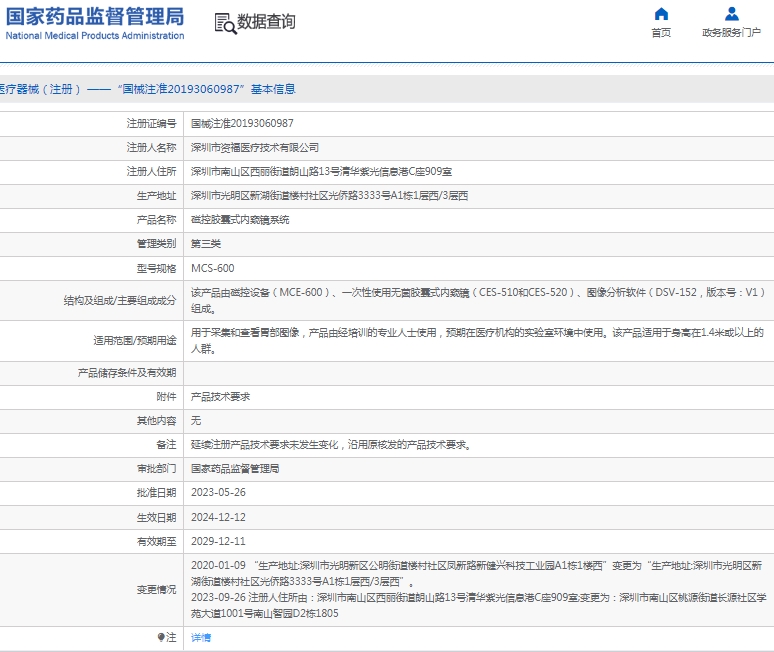The height and width of the screenshot is (652, 774).
Task: Click the home (首页) house icon
Action: click(661, 14)
